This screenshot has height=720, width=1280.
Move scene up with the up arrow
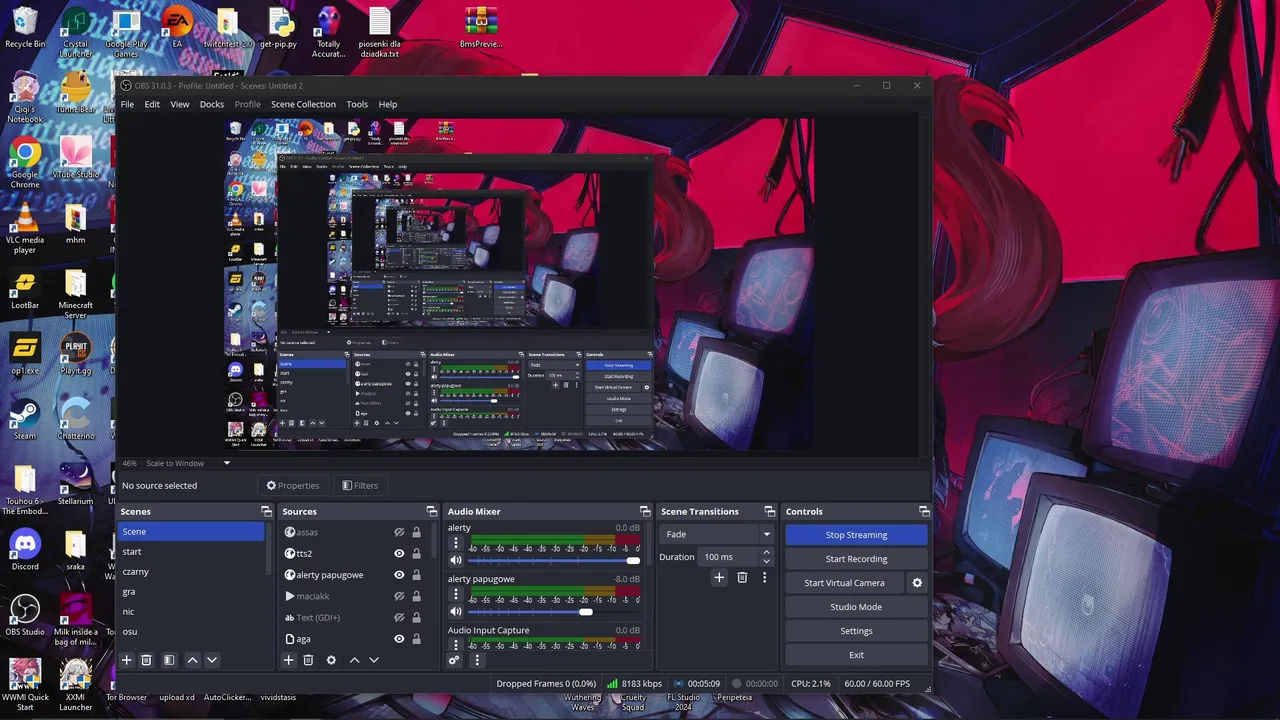click(x=192, y=660)
